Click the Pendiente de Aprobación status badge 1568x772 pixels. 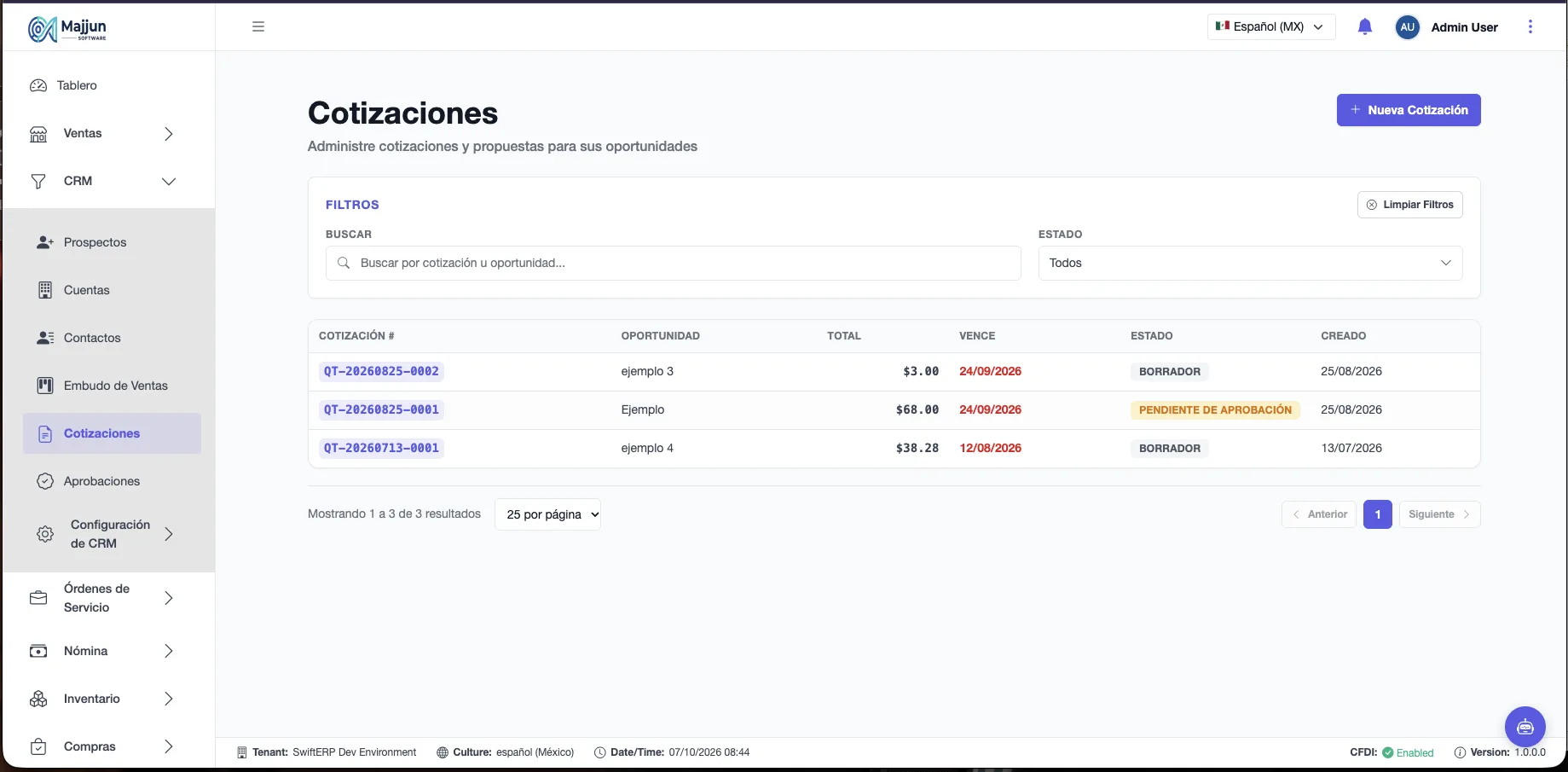(x=1215, y=409)
